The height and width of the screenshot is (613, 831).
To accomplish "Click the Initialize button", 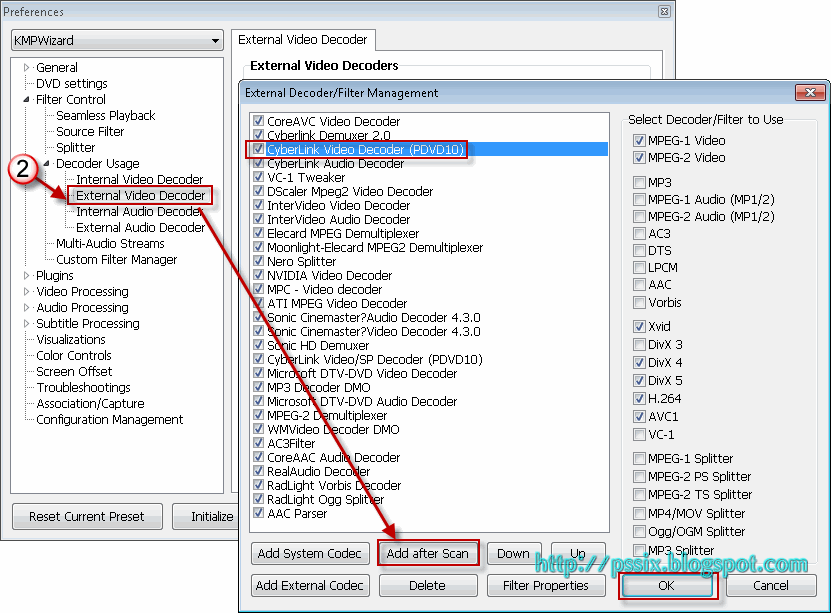I will (x=207, y=516).
